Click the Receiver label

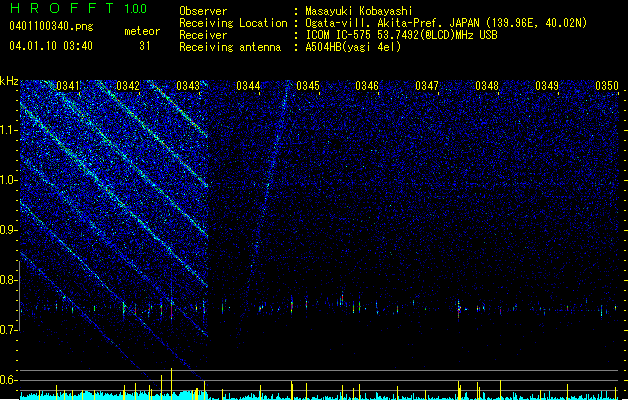click(203, 35)
